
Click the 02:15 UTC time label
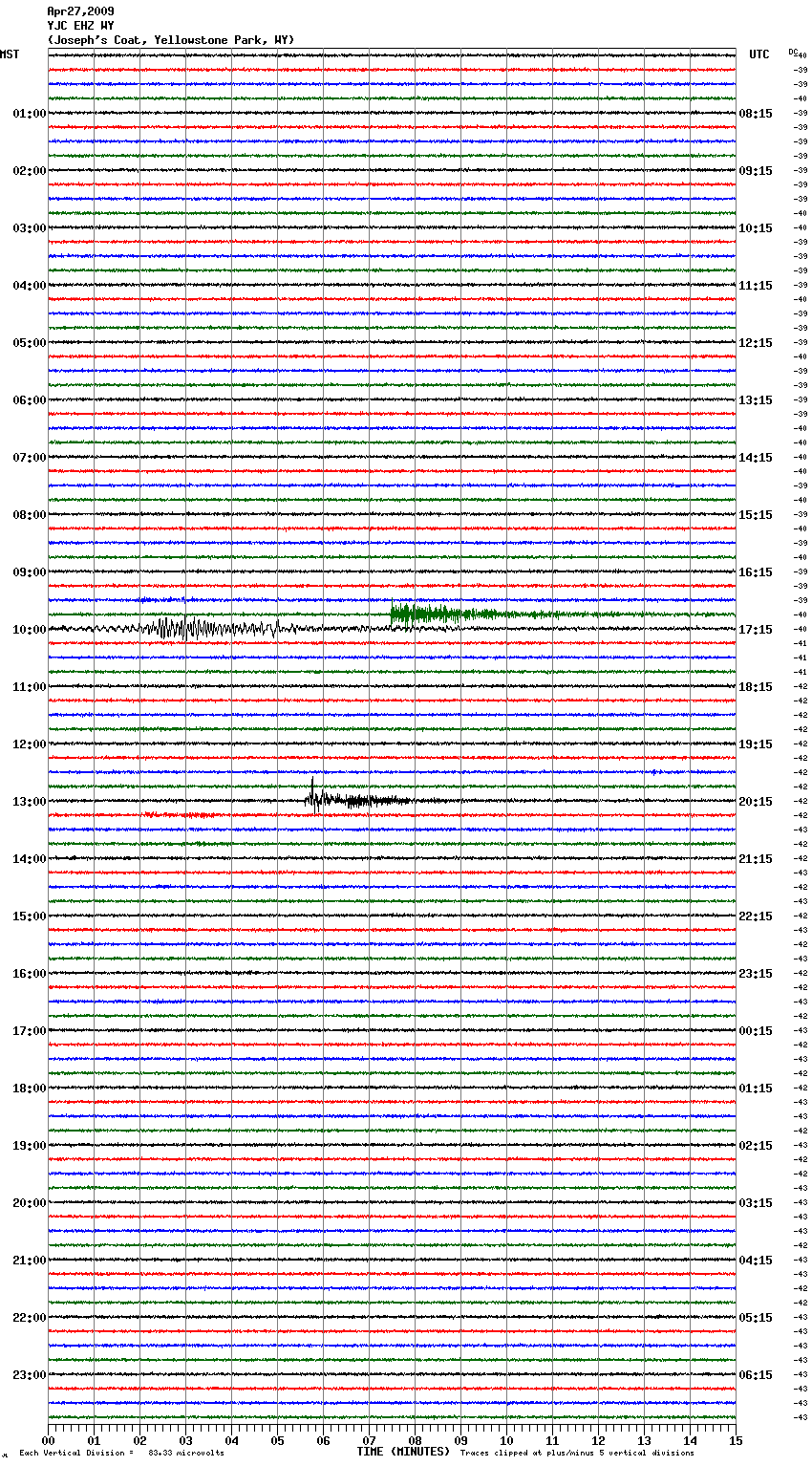click(x=756, y=1146)
